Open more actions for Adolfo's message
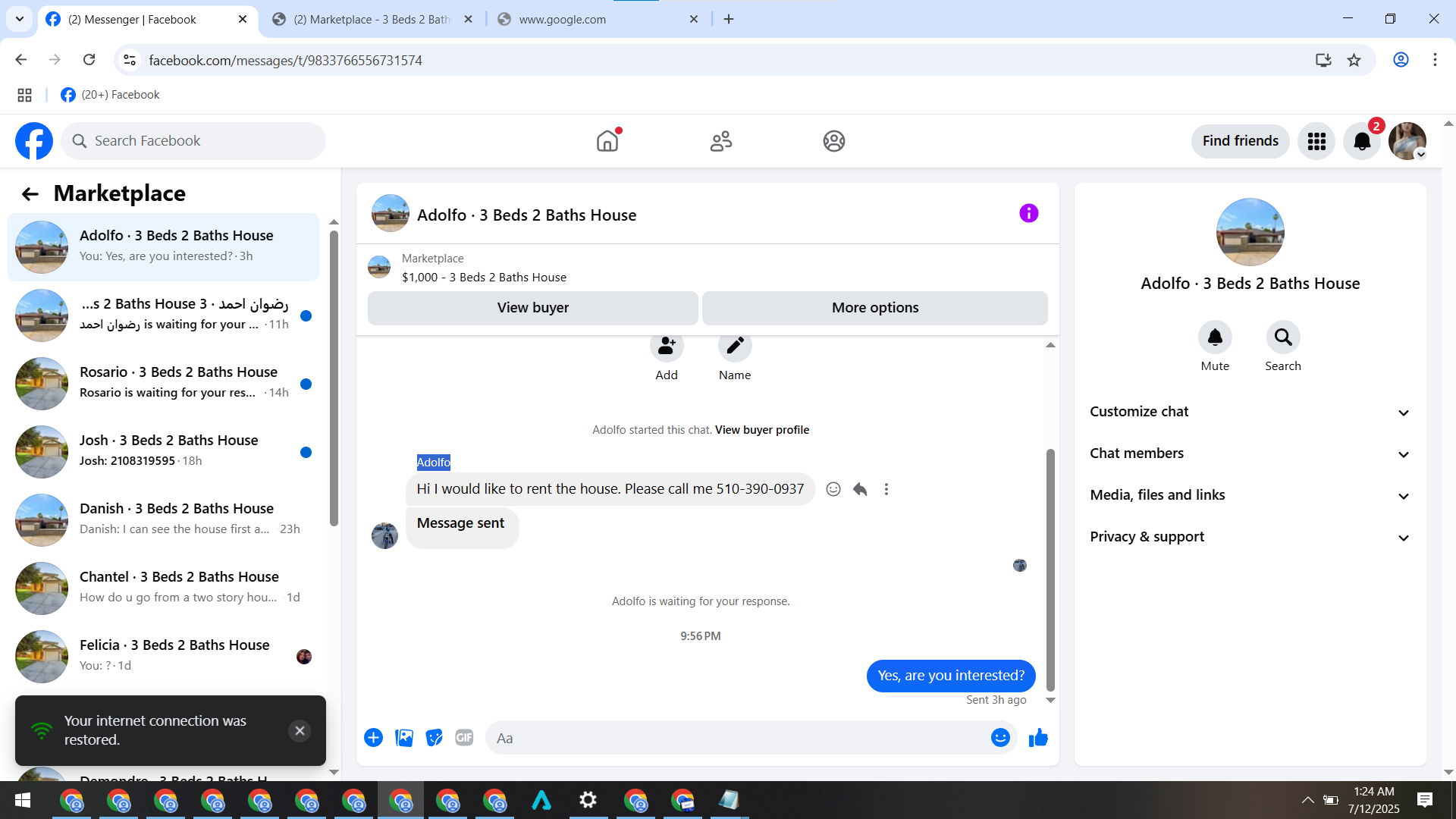 pyautogui.click(x=886, y=489)
